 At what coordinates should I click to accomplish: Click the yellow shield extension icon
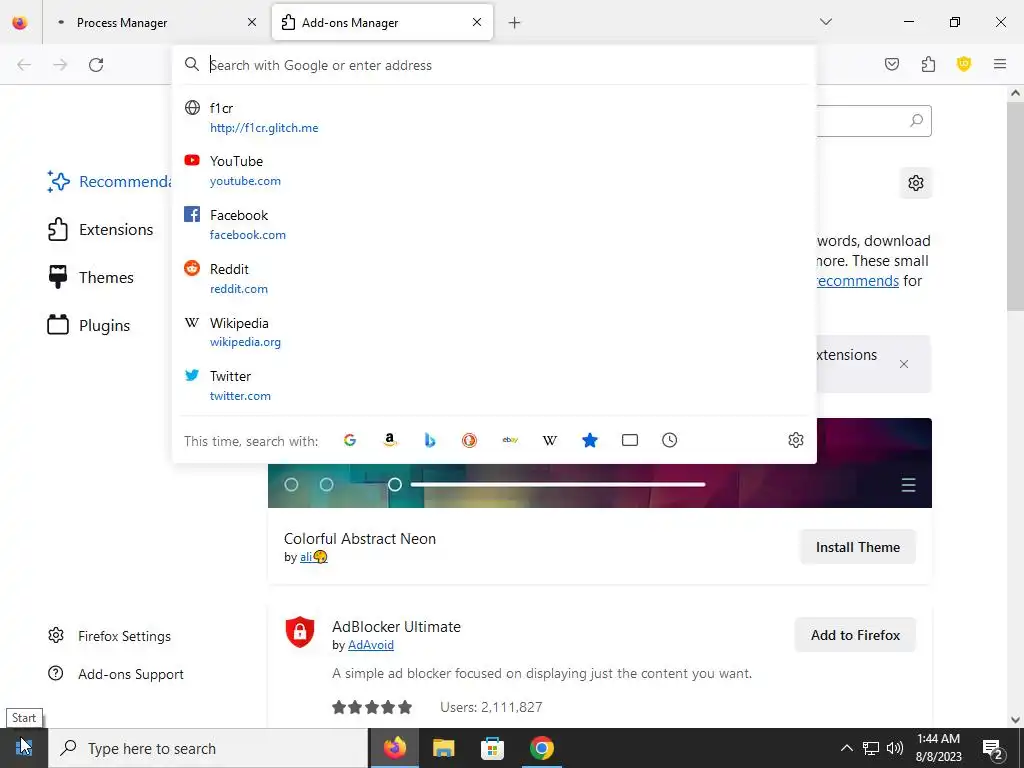tap(964, 64)
